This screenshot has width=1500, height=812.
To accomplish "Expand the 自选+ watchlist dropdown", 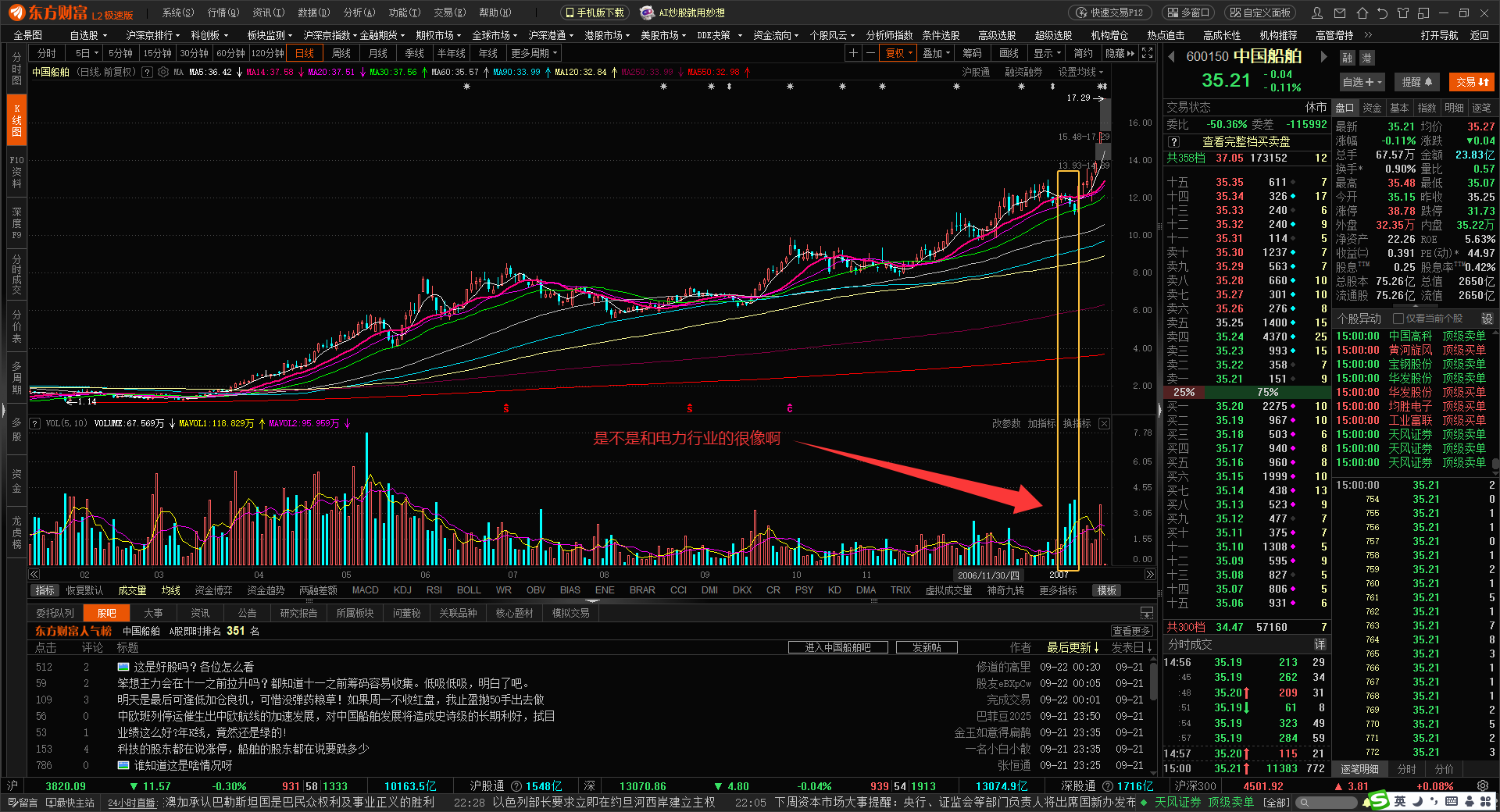I will tap(1362, 82).
